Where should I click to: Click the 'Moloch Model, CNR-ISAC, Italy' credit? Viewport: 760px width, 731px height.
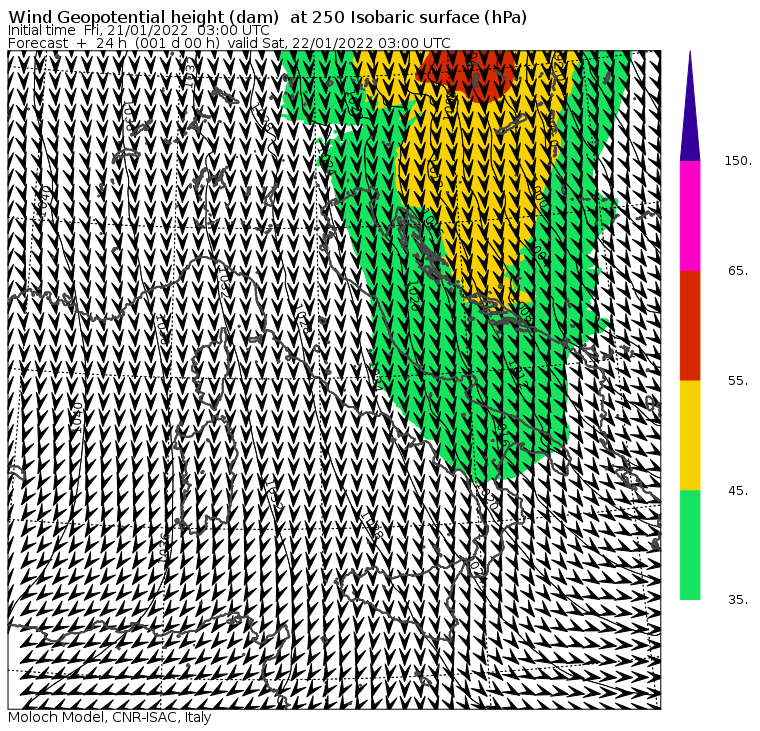tap(110, 717)
